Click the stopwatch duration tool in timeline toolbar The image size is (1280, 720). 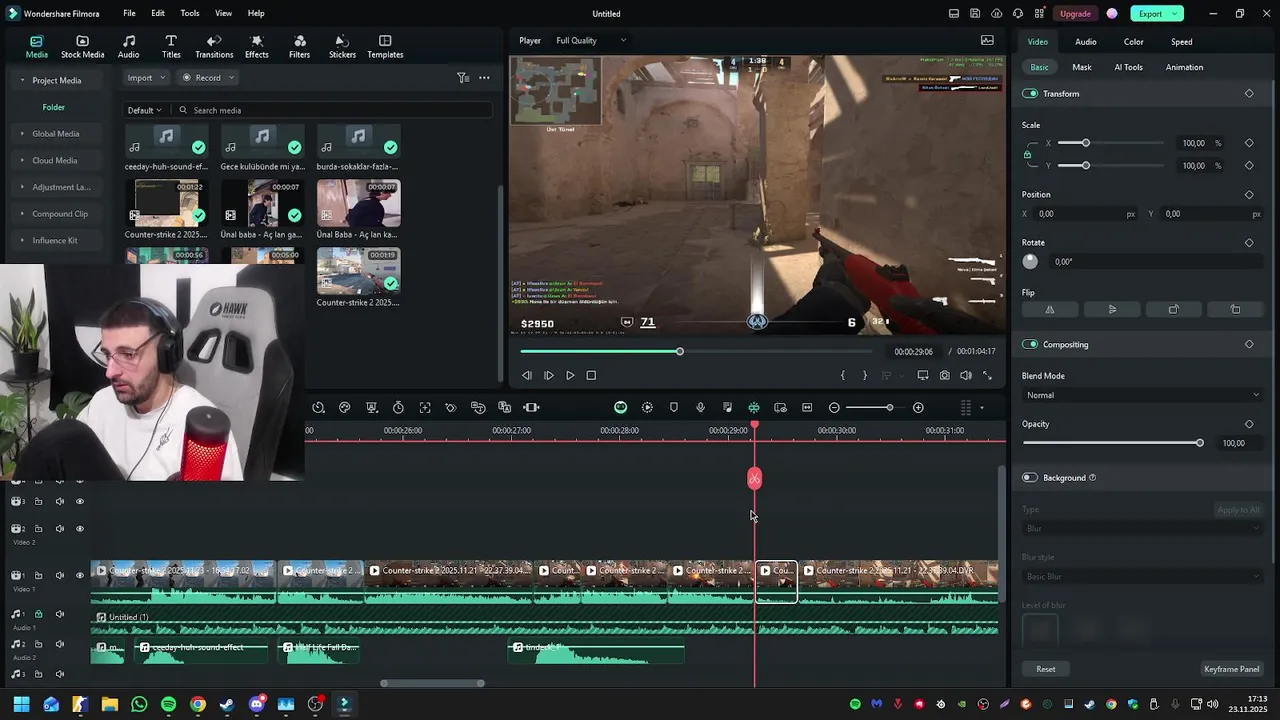tap(398, 407)
